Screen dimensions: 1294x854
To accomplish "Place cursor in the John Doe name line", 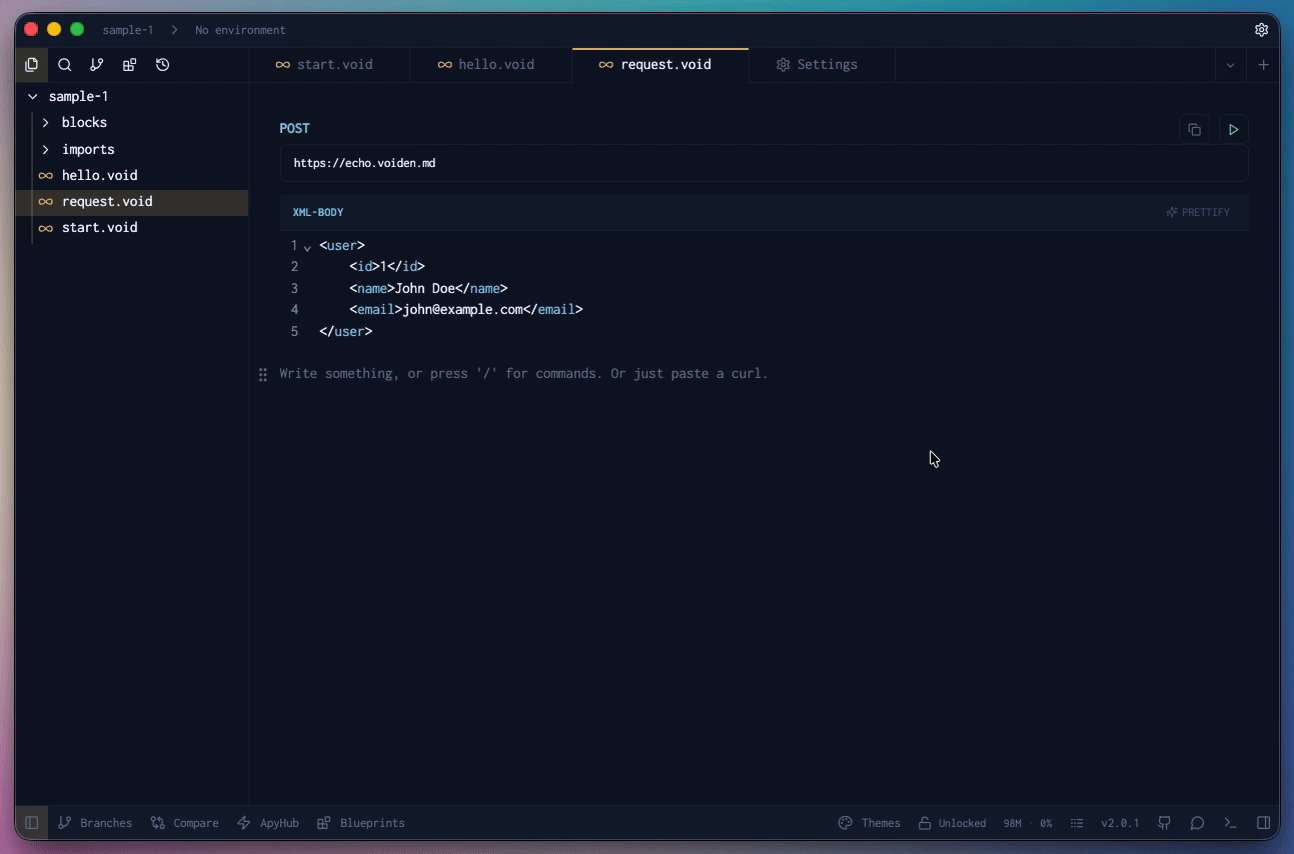I will [x=429, y=288].
